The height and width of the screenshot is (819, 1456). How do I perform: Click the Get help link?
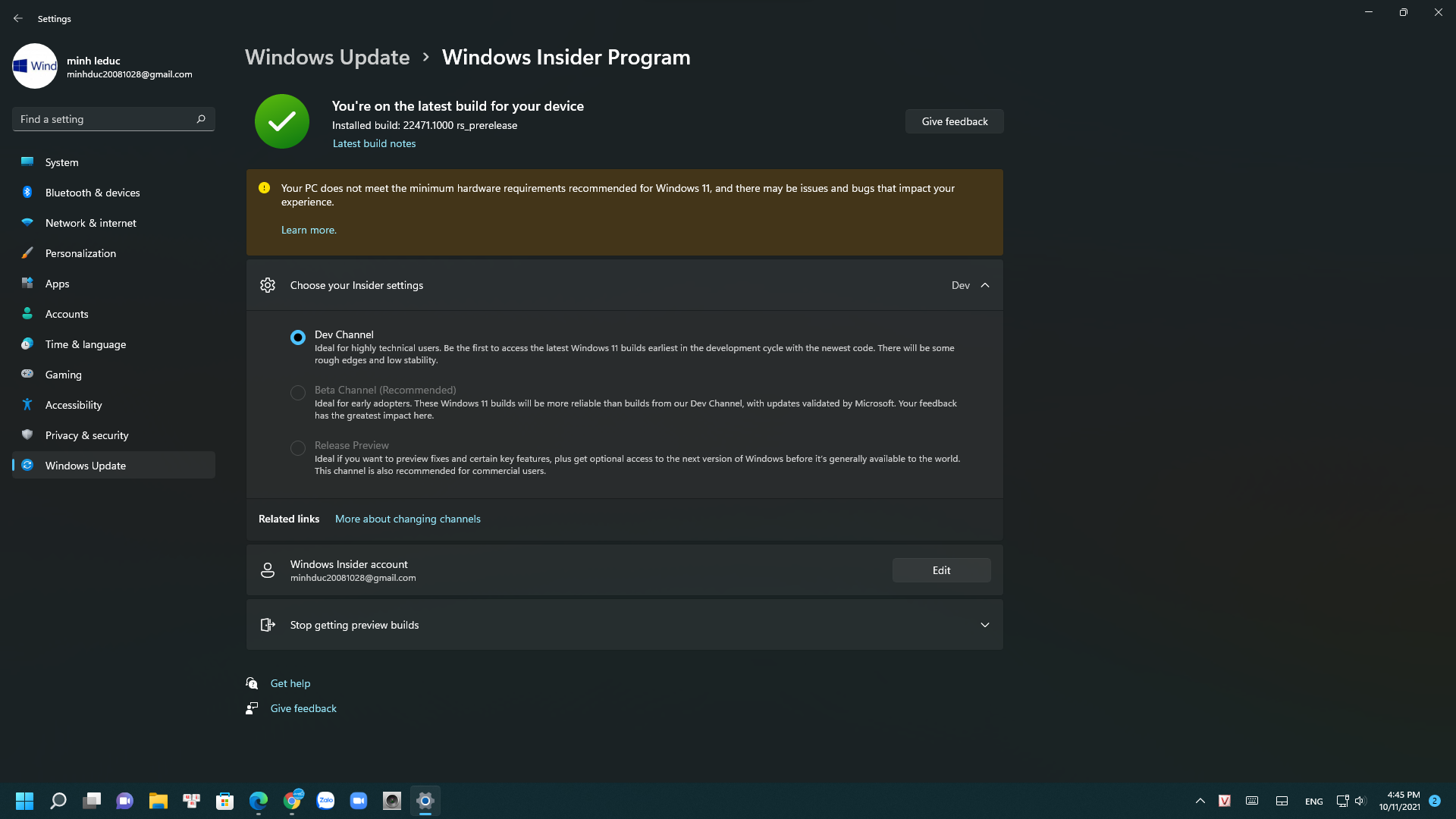pos(290,683)
